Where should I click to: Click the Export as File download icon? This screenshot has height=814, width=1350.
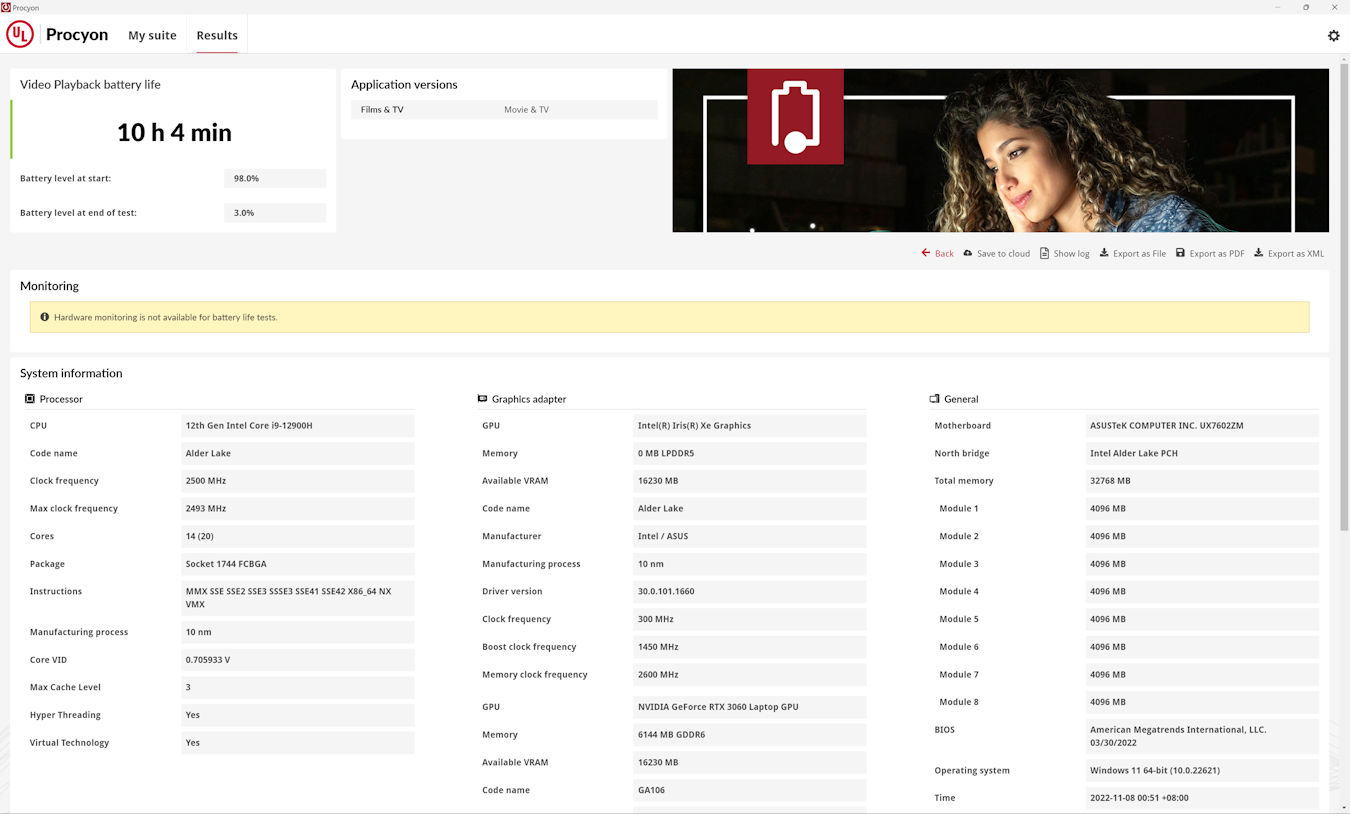[x=1104, y=253]
